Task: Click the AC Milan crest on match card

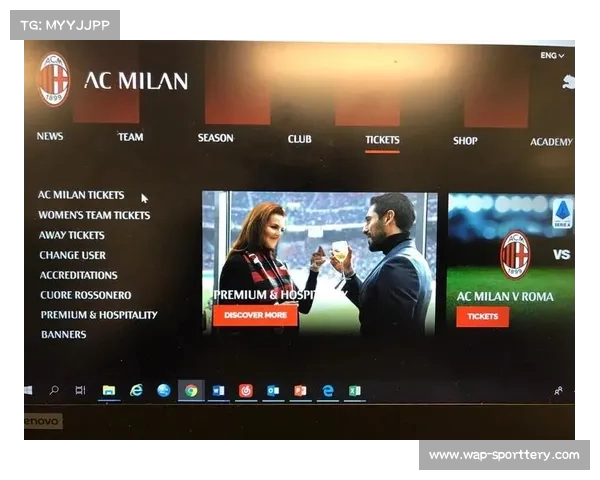Action: coord(516,254)
